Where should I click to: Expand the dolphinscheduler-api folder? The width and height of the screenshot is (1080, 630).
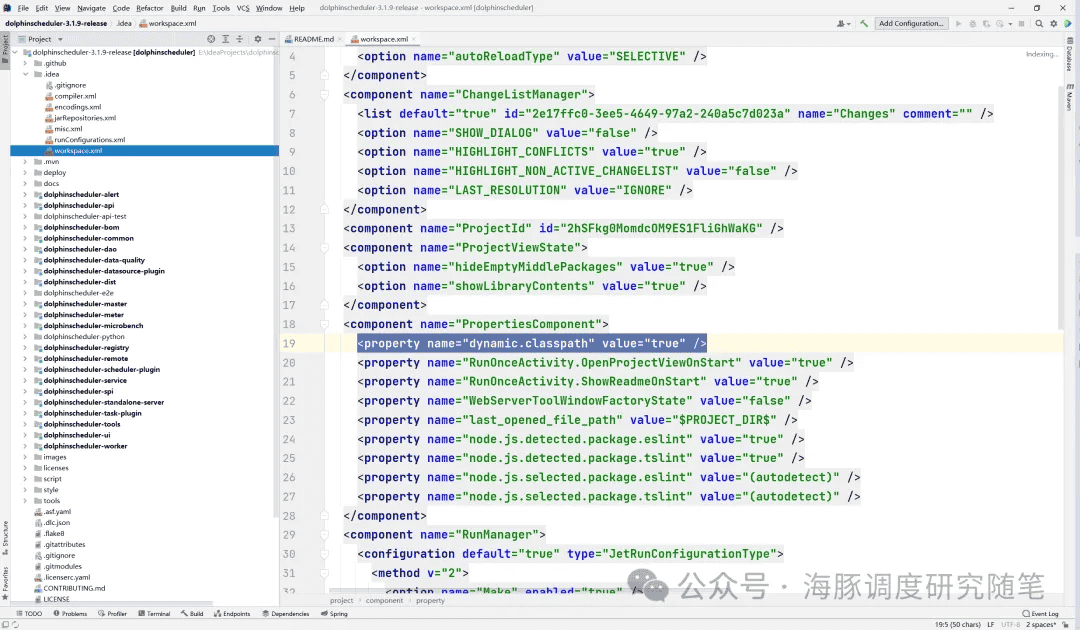[x=25, y=206]
